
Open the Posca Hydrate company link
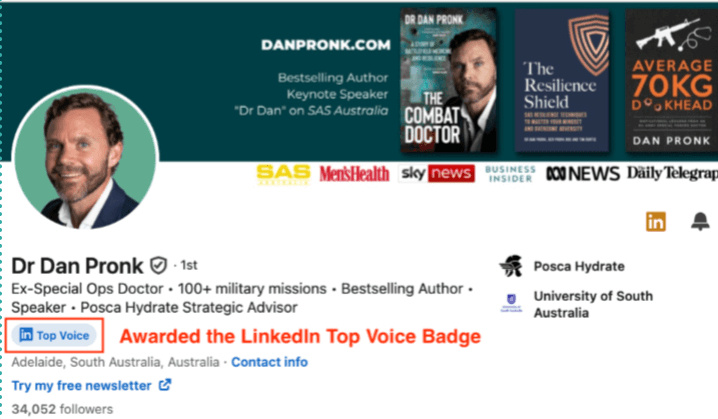[579, 267]
